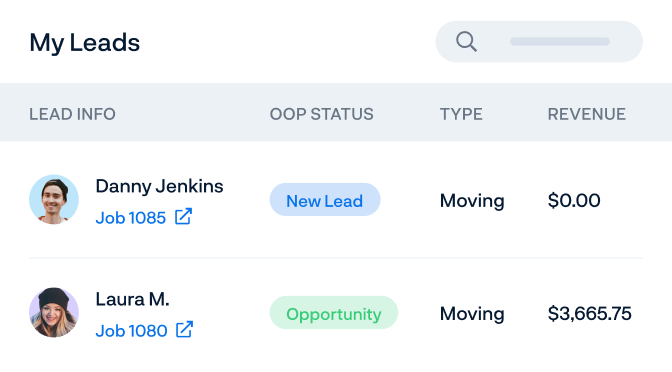This screenshot has height=372, width=672.
Task: Select the Laura M. name text
Action: (132, 299)
